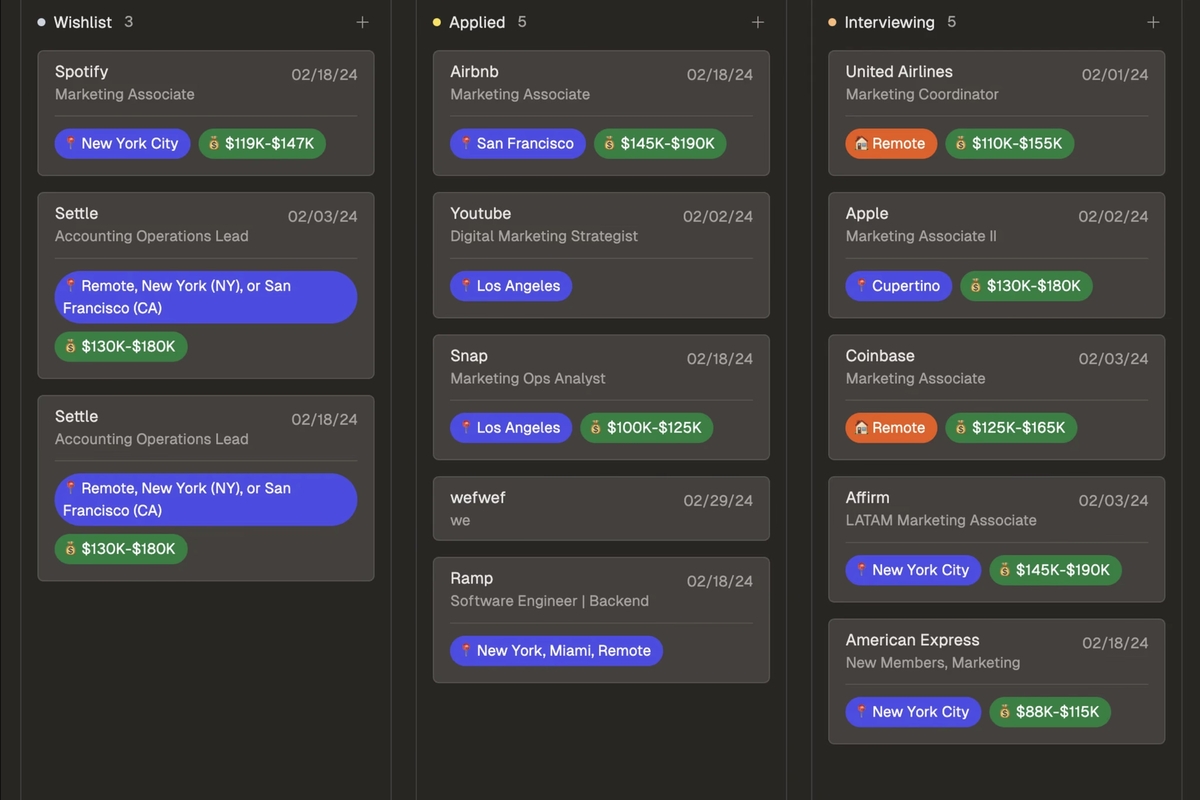The height and width of the screenshot is (800, 1200).
Task: Add a new card to Interviewing column
Action: (x=1153, y=22)
